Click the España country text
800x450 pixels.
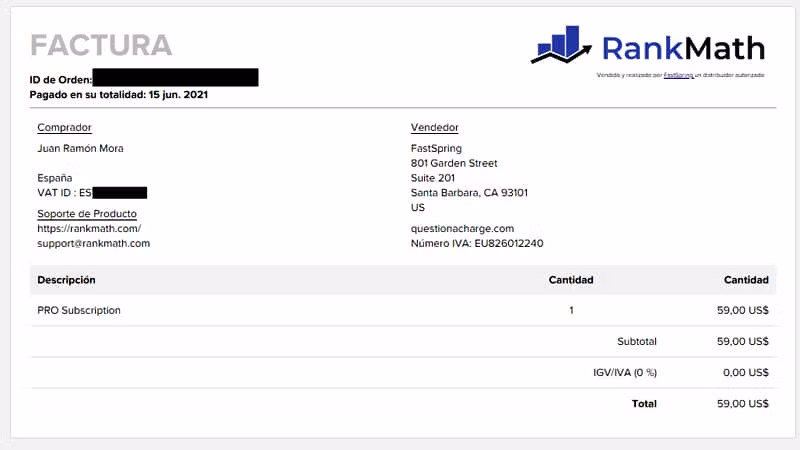(55, 178)
